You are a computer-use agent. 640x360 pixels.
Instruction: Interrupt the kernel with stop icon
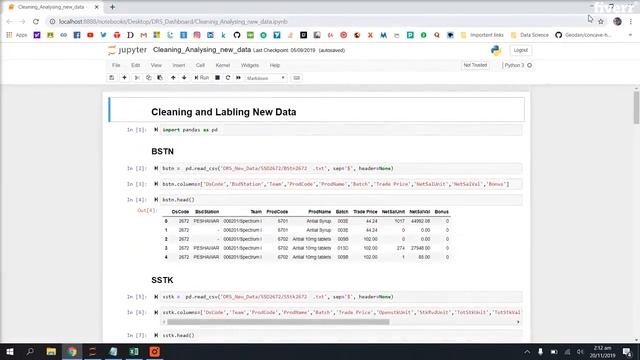(x=218, y=78)
